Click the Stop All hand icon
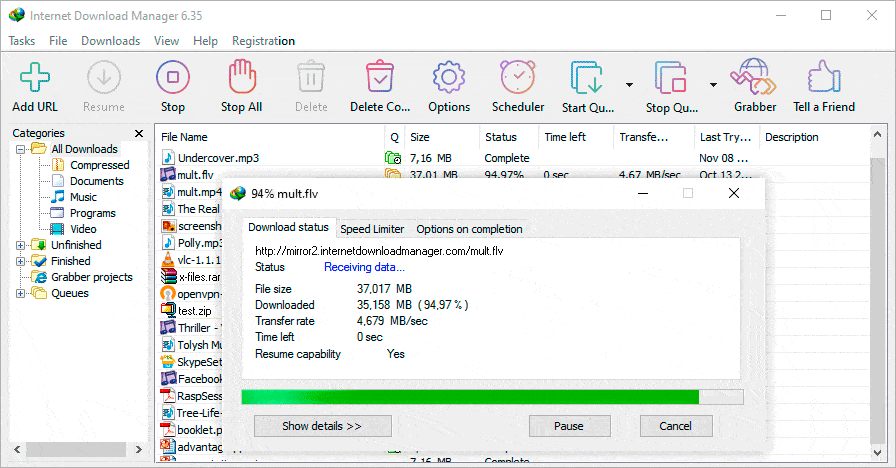Image resolution: width=896 pixels, height=468 pixels. 241,78
